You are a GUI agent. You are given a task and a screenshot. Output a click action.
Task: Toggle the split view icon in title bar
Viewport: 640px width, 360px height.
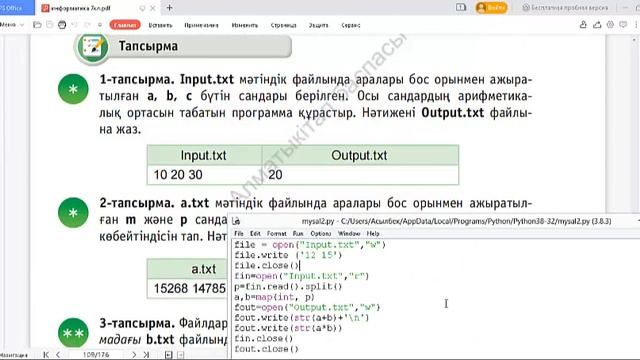tap(461, 7)
